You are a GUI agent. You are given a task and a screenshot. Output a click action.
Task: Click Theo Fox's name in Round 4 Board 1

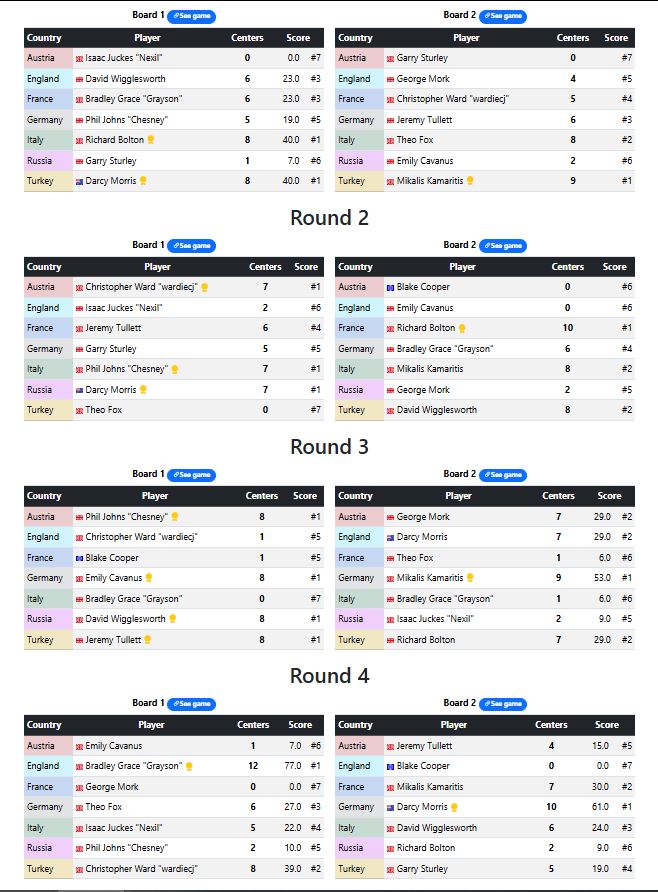103,807
